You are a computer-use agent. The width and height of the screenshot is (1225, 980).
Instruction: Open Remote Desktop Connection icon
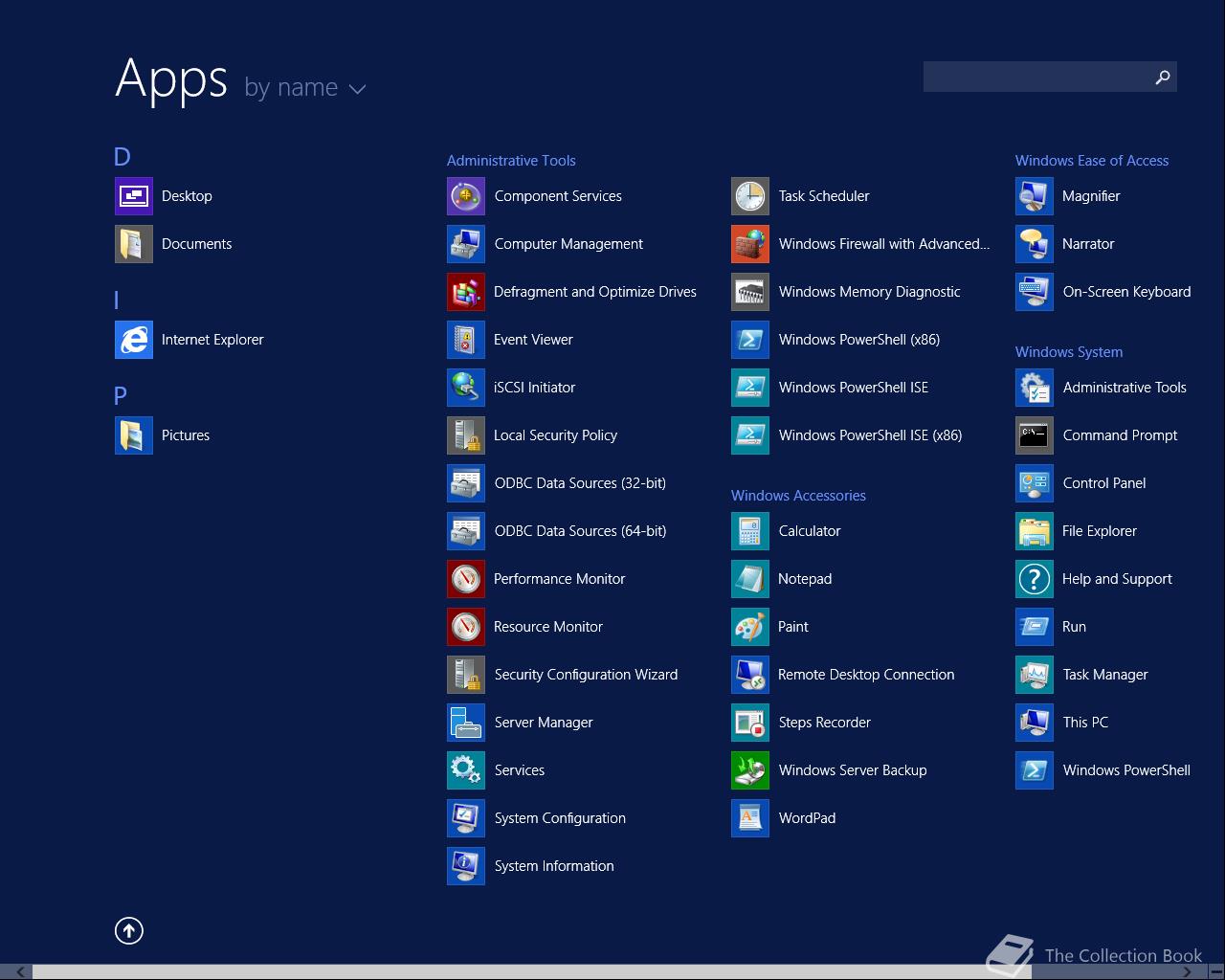coord(750,675)
